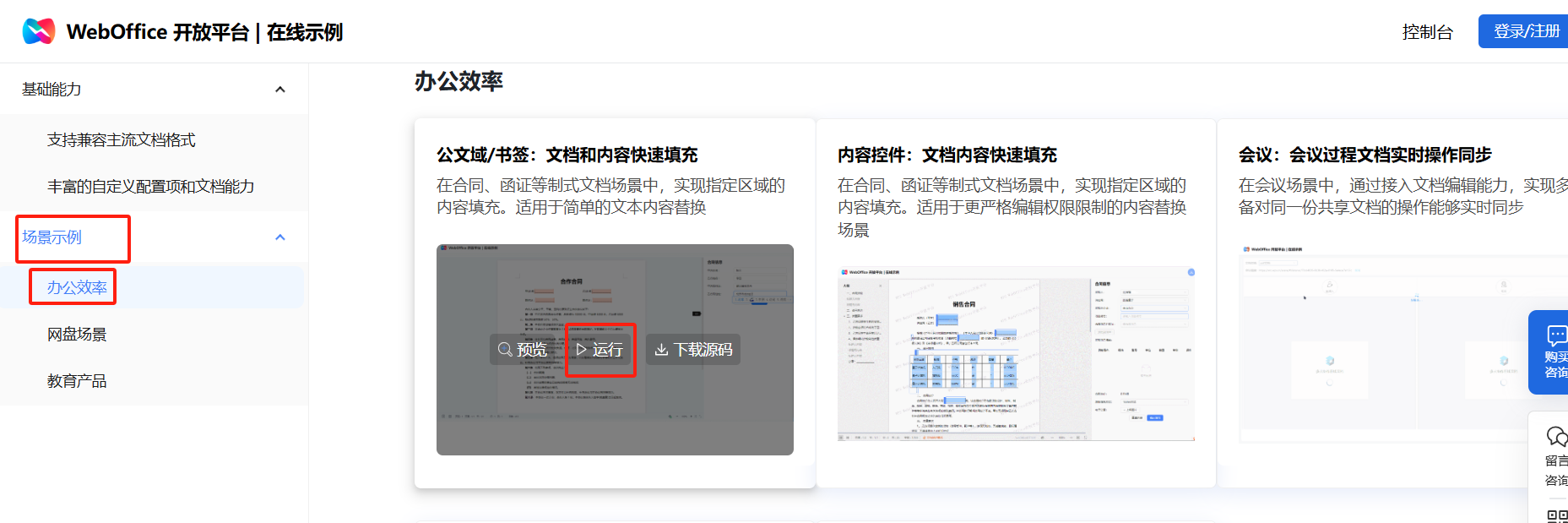Click the 登录/注册 button
Screen dimensions: 1568x523
(1525, 31)
